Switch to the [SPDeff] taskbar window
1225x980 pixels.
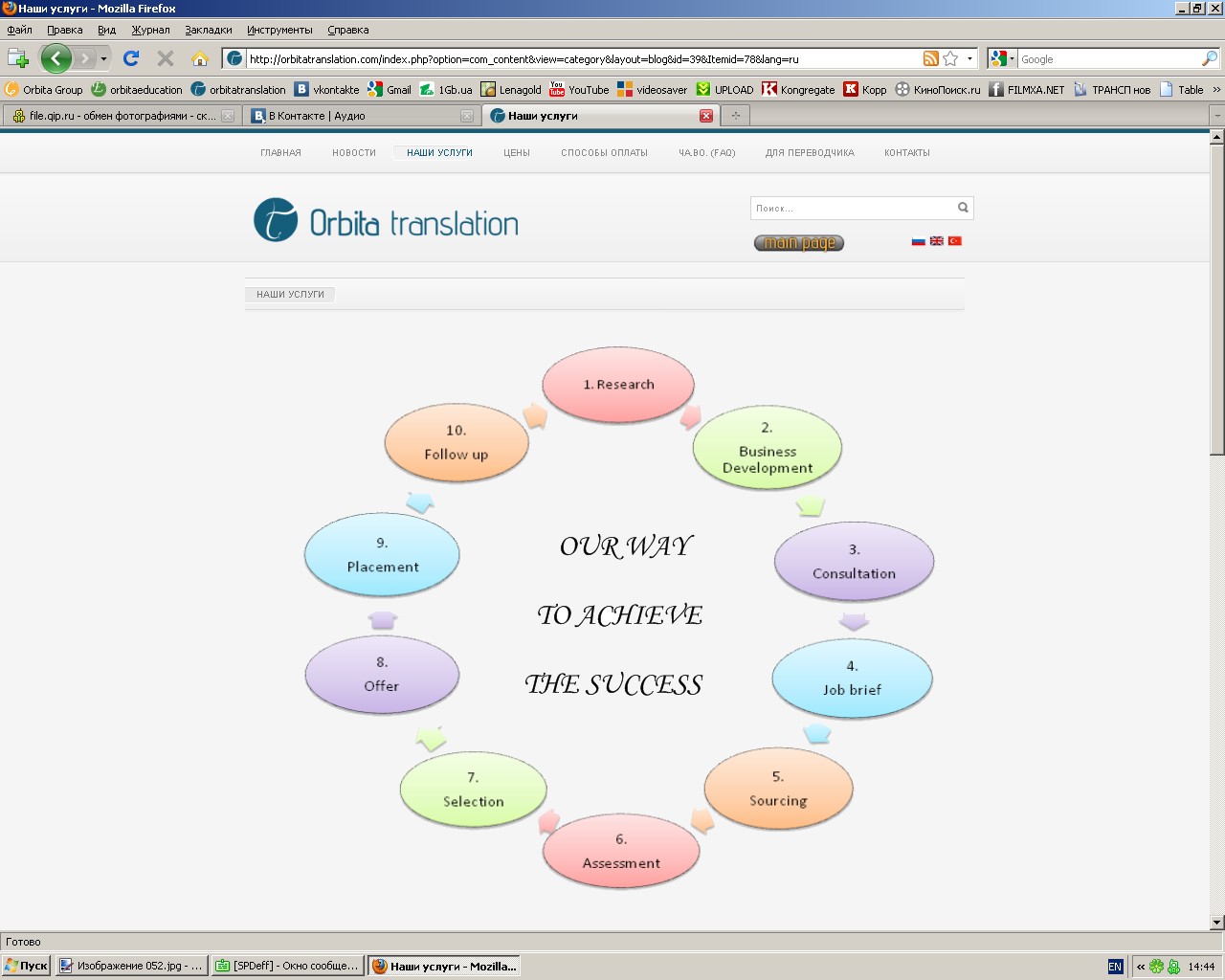tap(288, 967)
